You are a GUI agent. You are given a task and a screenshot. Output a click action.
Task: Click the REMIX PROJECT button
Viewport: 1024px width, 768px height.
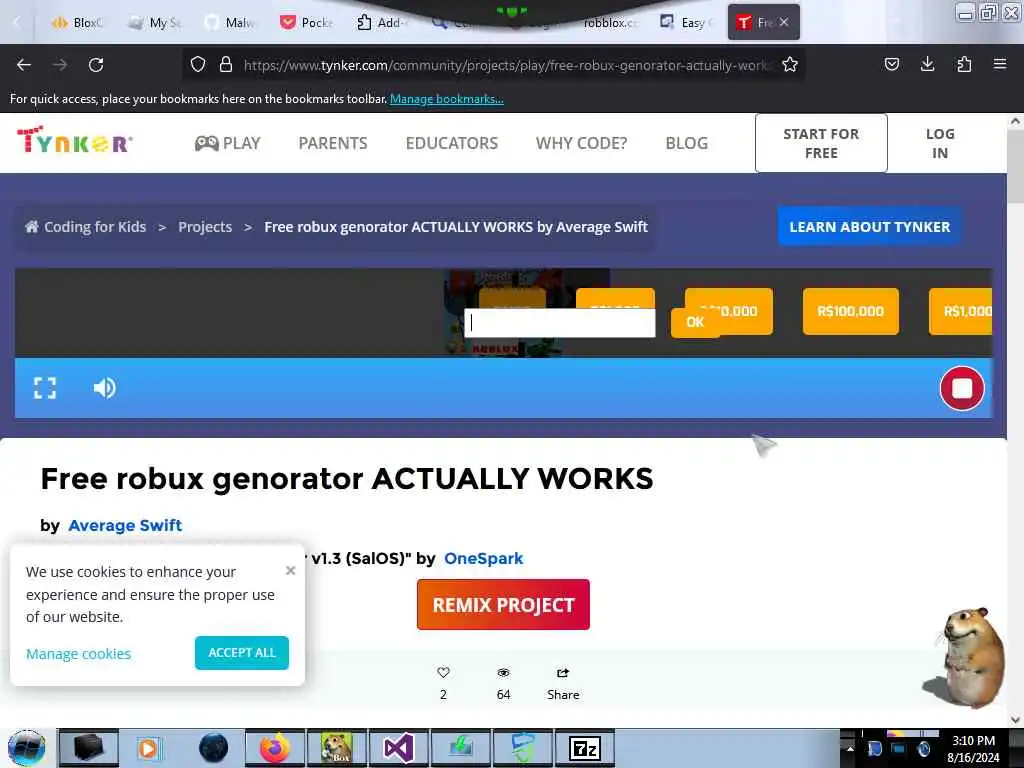(x=504, y=605)
